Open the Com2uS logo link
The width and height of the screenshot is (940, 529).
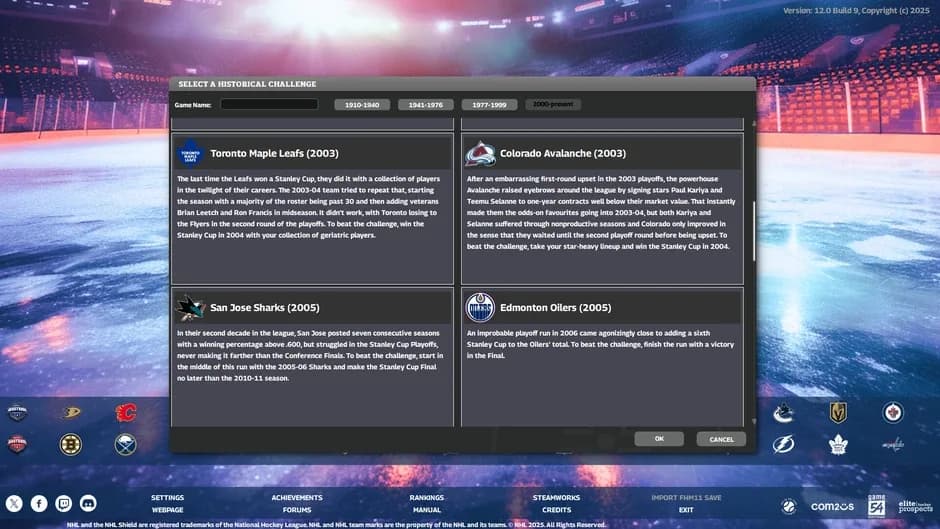coord(832,507)
